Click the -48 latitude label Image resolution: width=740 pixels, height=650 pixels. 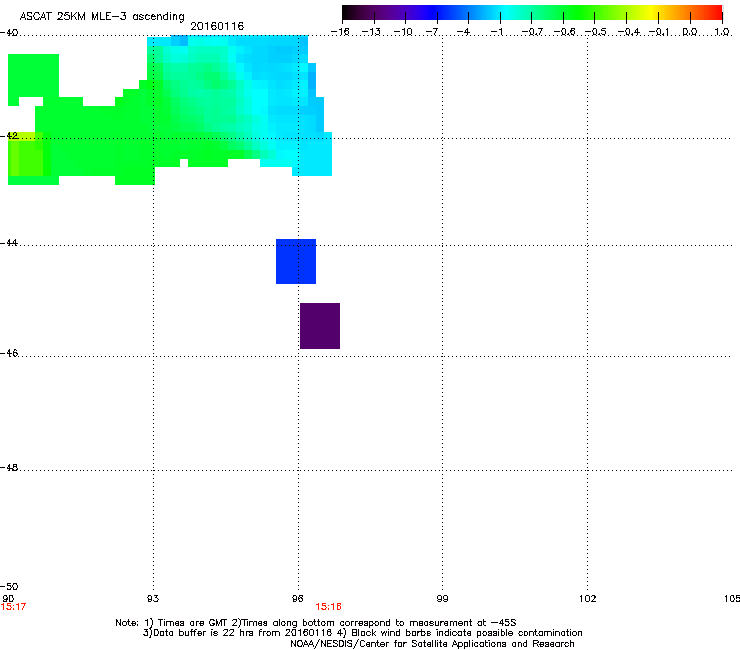pos(9,467)
